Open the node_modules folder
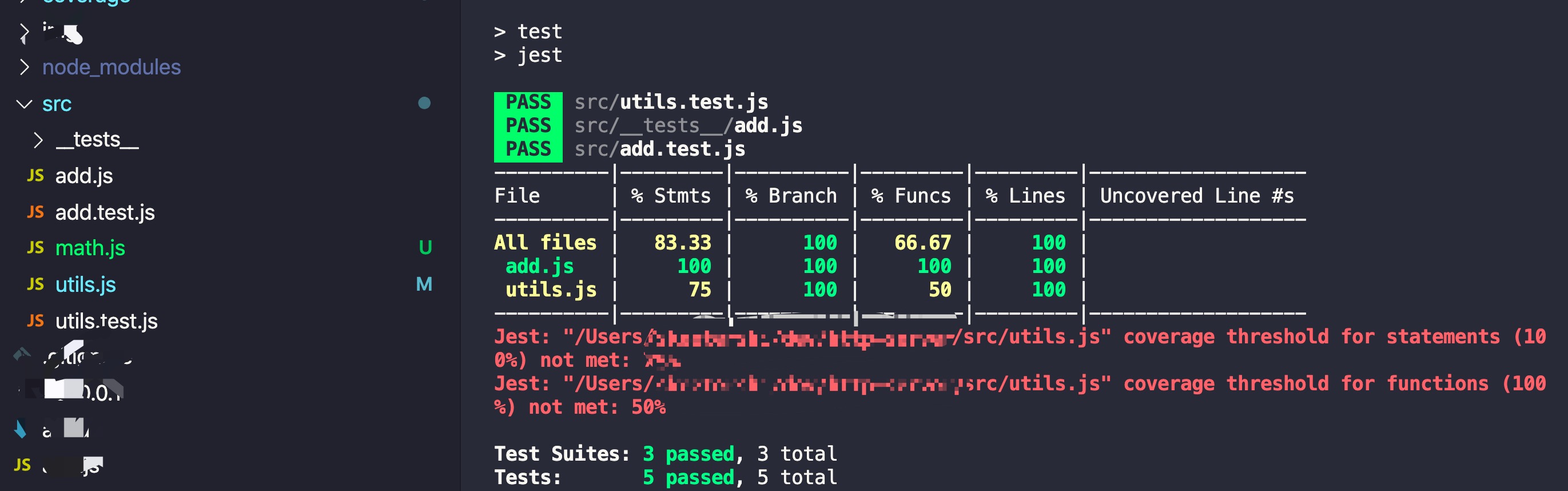 point(112,67)
